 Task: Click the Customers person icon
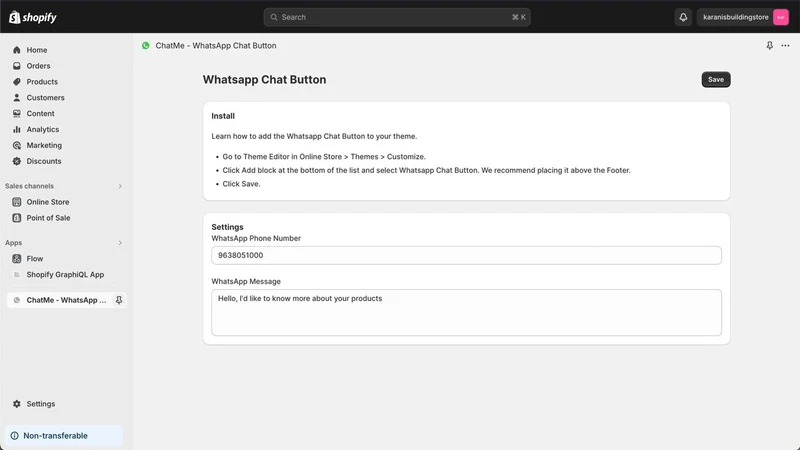pos(17,97)
